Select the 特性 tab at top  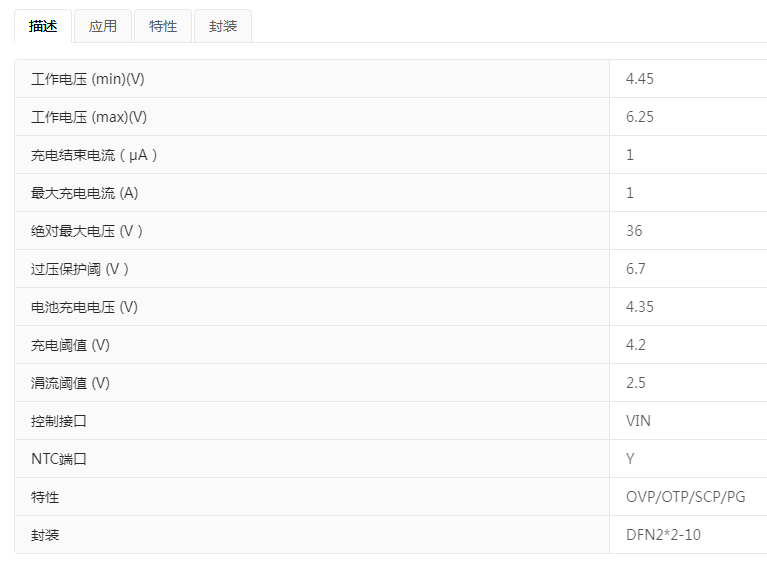163,26
